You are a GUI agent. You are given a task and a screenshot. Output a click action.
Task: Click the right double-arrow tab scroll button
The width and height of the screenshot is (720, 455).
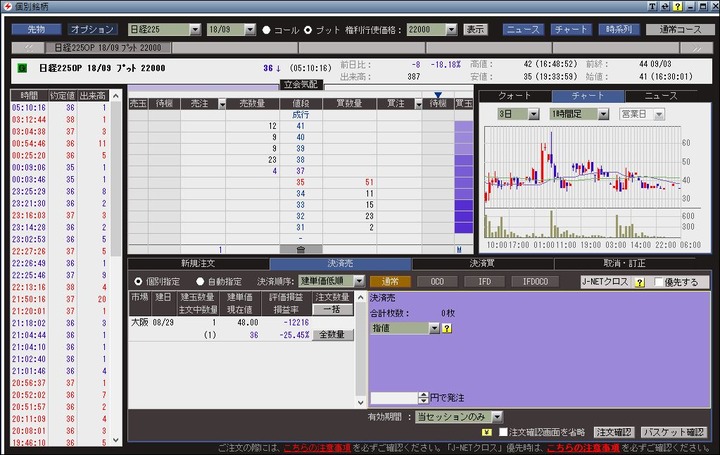697,48
